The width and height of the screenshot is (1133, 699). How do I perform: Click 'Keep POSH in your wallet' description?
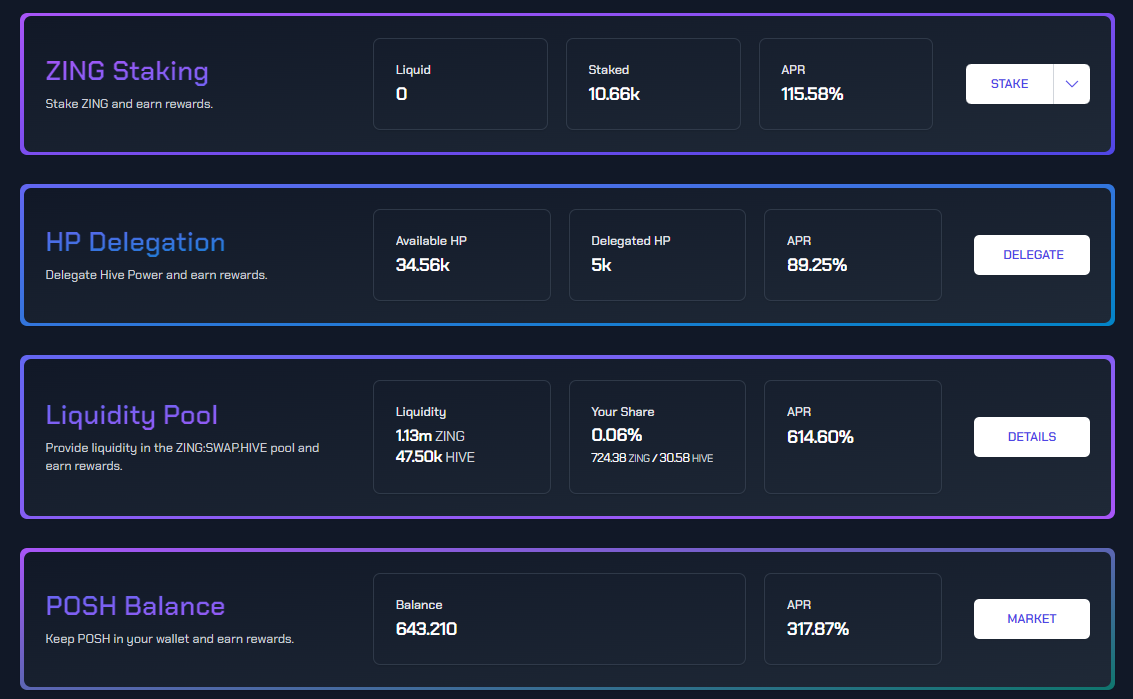click(x=170, y=639)
